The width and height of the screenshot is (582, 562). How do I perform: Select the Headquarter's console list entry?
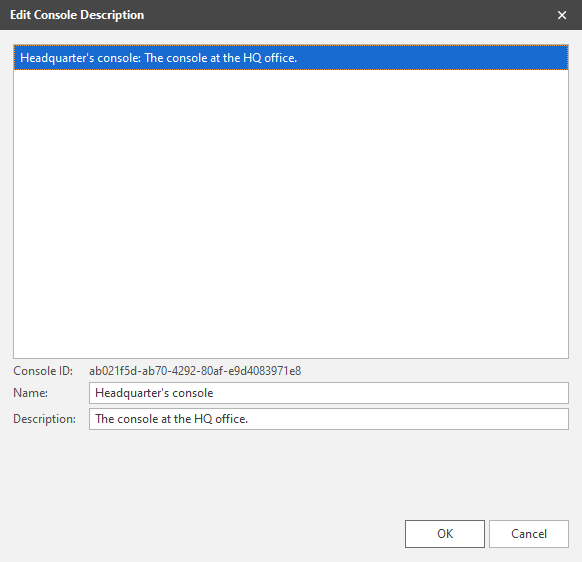pos(291,58)
